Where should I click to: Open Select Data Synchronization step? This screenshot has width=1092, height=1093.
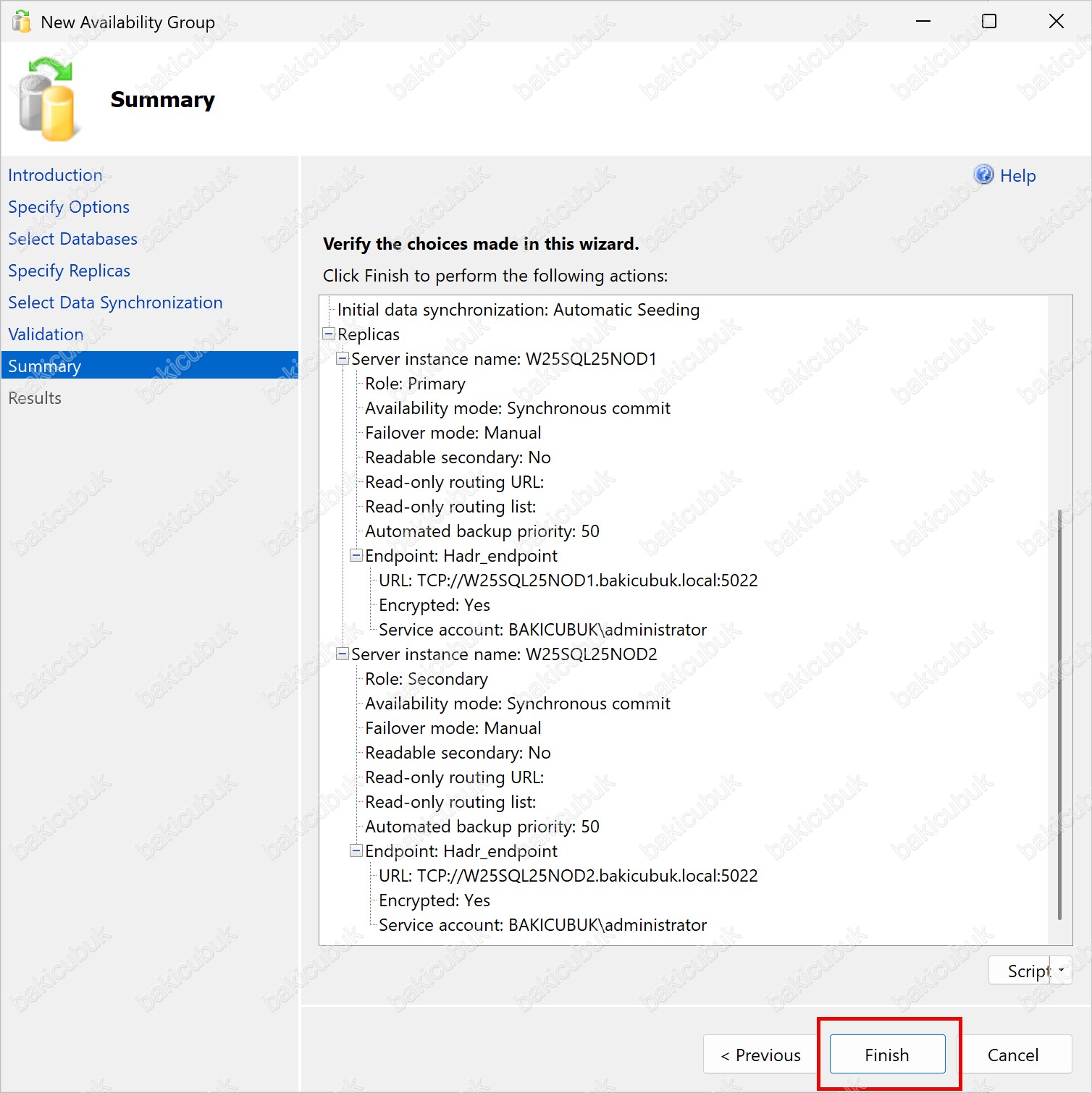click(115, 303)
